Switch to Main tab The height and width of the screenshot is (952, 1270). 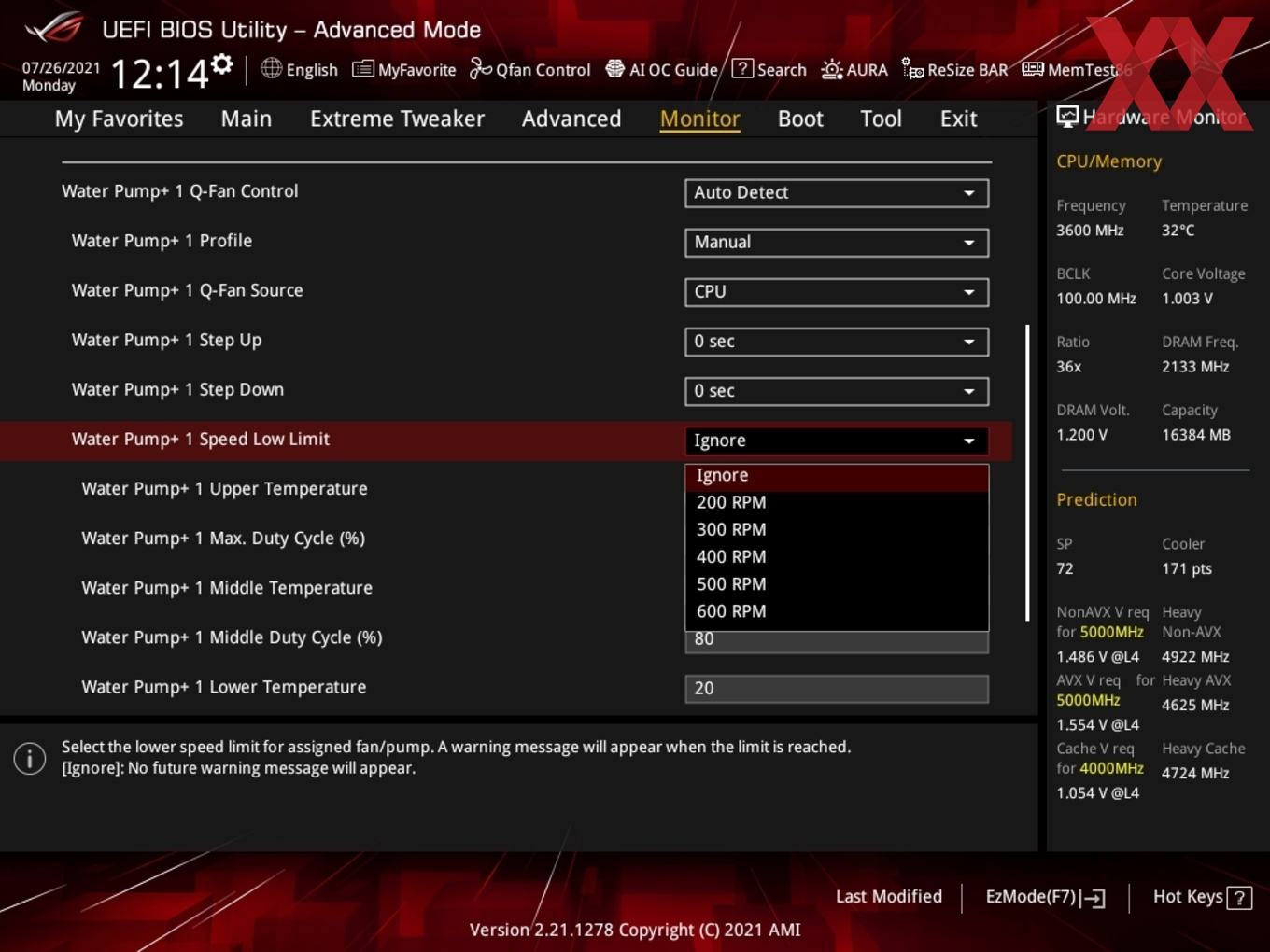[247, 119]
